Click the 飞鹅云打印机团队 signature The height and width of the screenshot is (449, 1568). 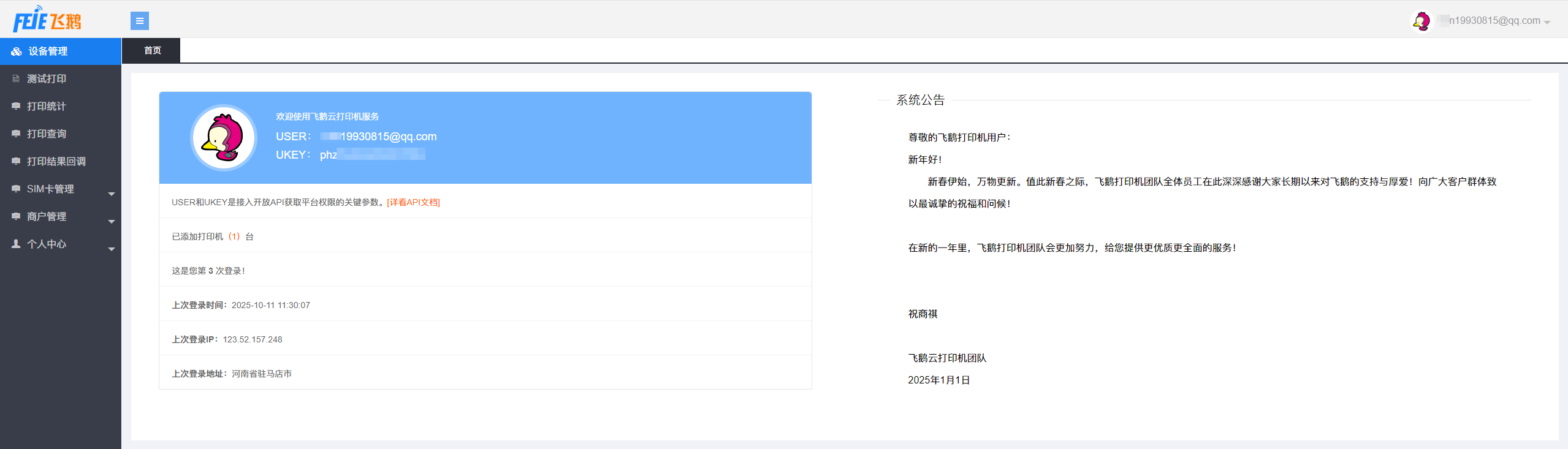tap(948, 358)
